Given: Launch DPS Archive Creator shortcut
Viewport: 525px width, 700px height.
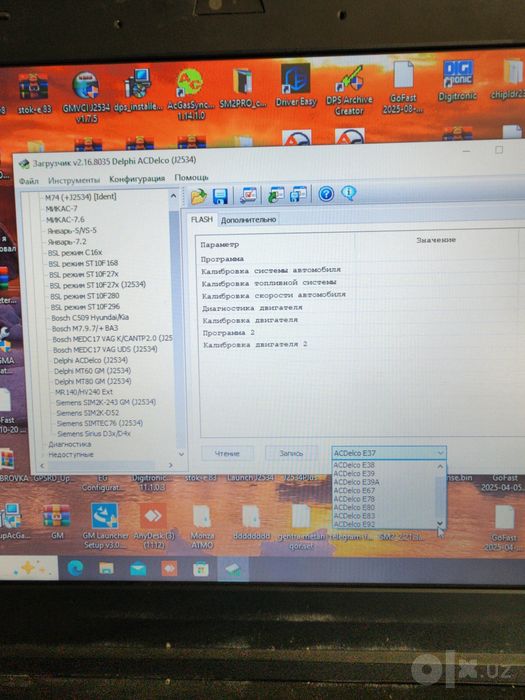Looking at the screenshot, I should (x=349, y=90).
